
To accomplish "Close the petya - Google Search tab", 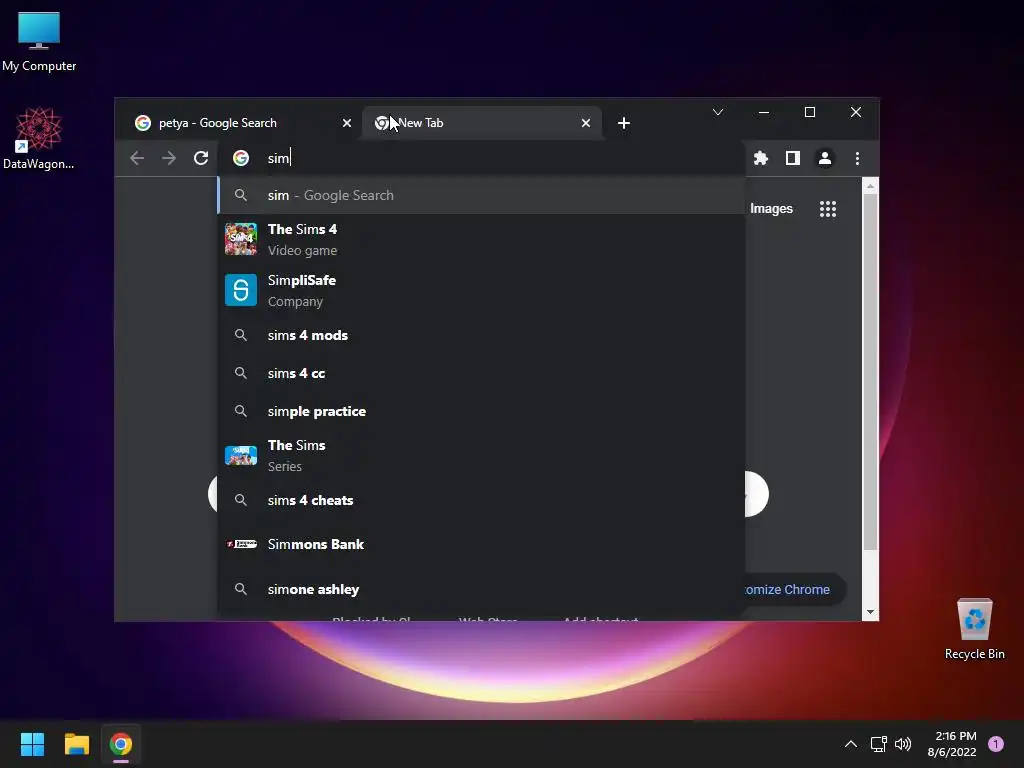I will pos(347,123).
